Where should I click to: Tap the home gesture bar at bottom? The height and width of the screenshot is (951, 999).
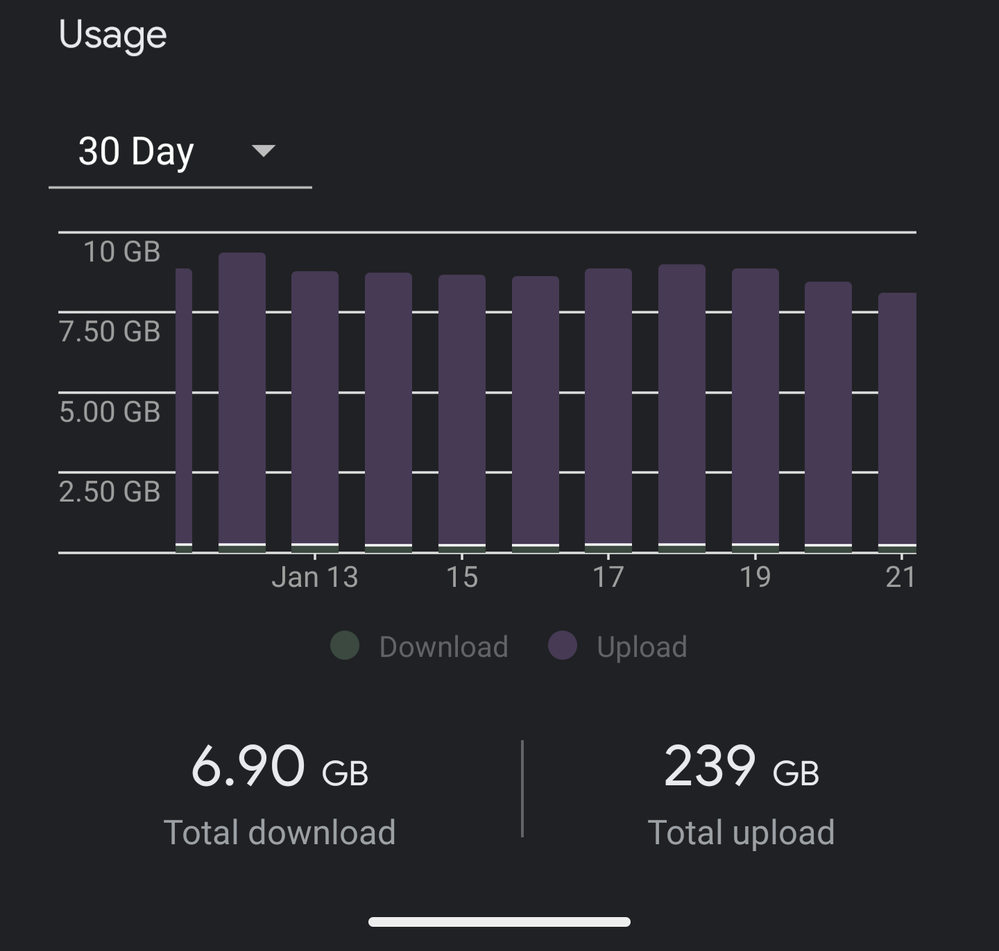499,921
